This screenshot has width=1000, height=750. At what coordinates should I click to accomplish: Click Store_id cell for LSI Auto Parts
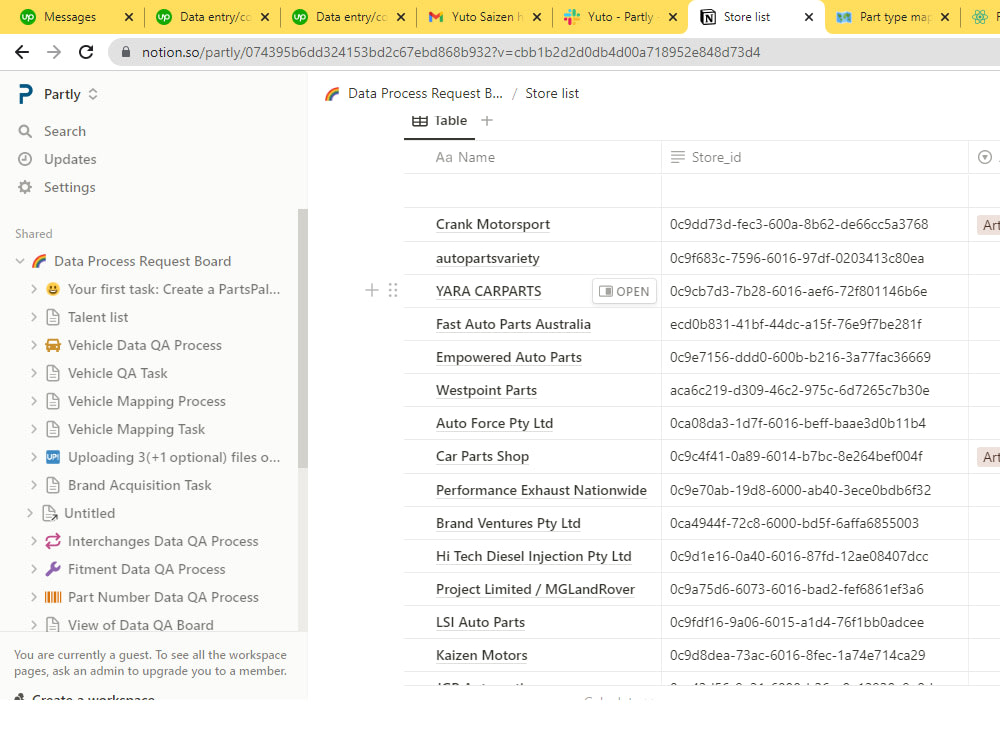[x=815, y=622]
